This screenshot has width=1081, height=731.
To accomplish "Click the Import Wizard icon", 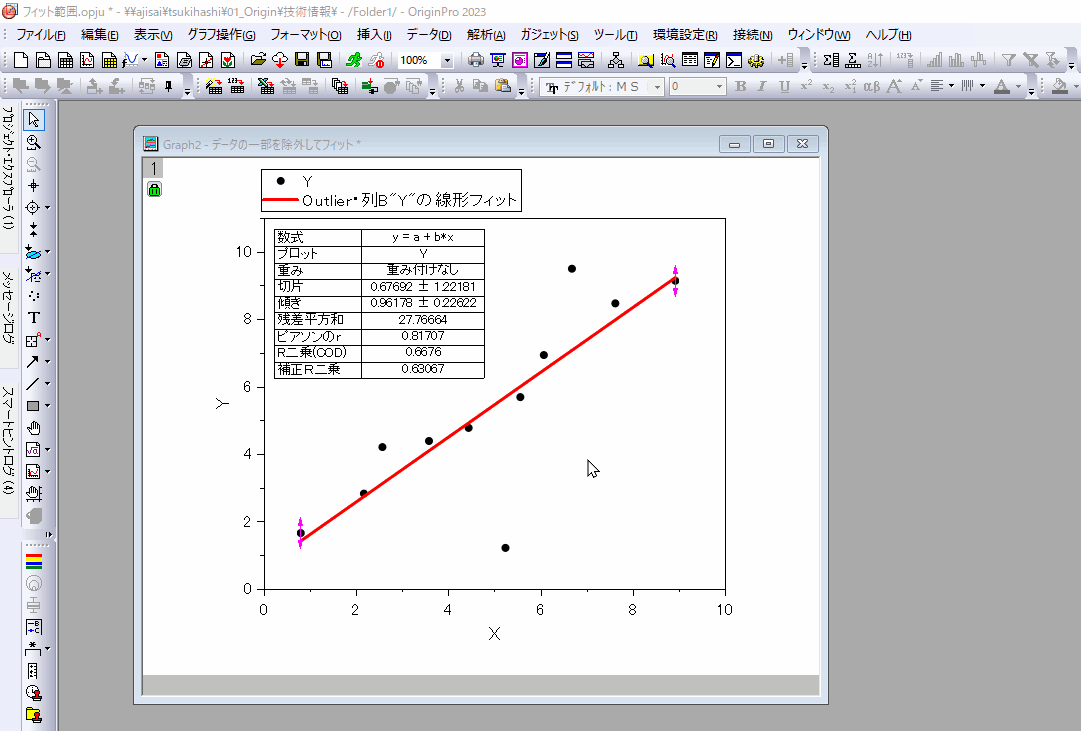I will 214,86.
